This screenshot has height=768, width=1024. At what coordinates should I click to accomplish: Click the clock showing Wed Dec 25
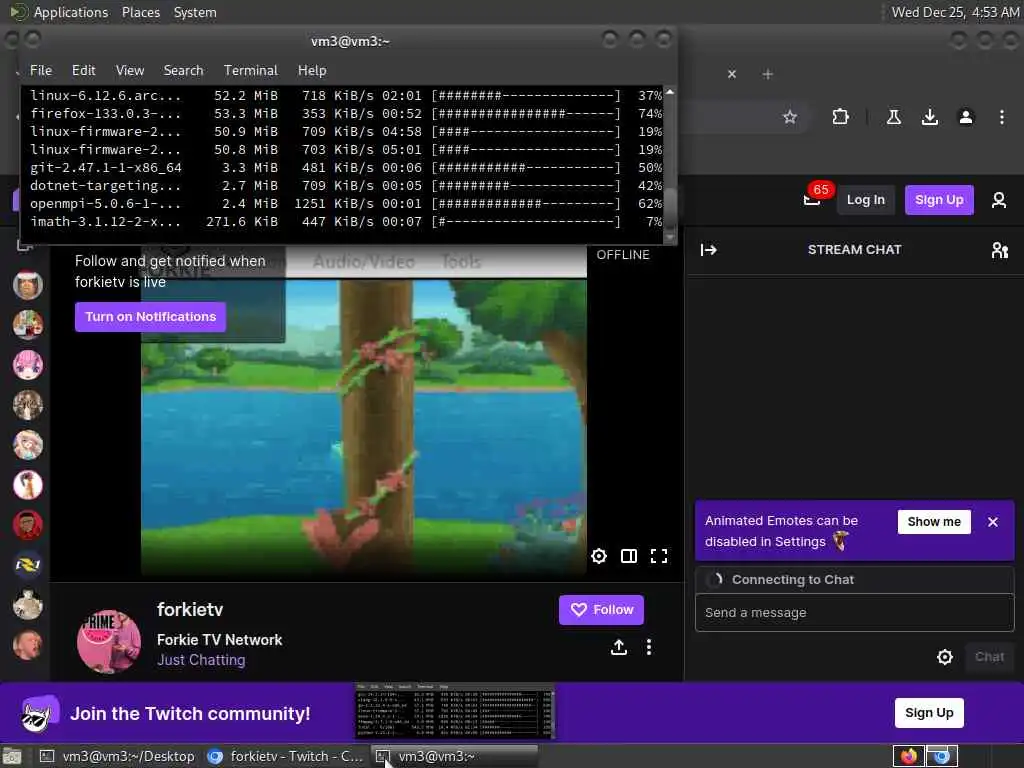955,12
